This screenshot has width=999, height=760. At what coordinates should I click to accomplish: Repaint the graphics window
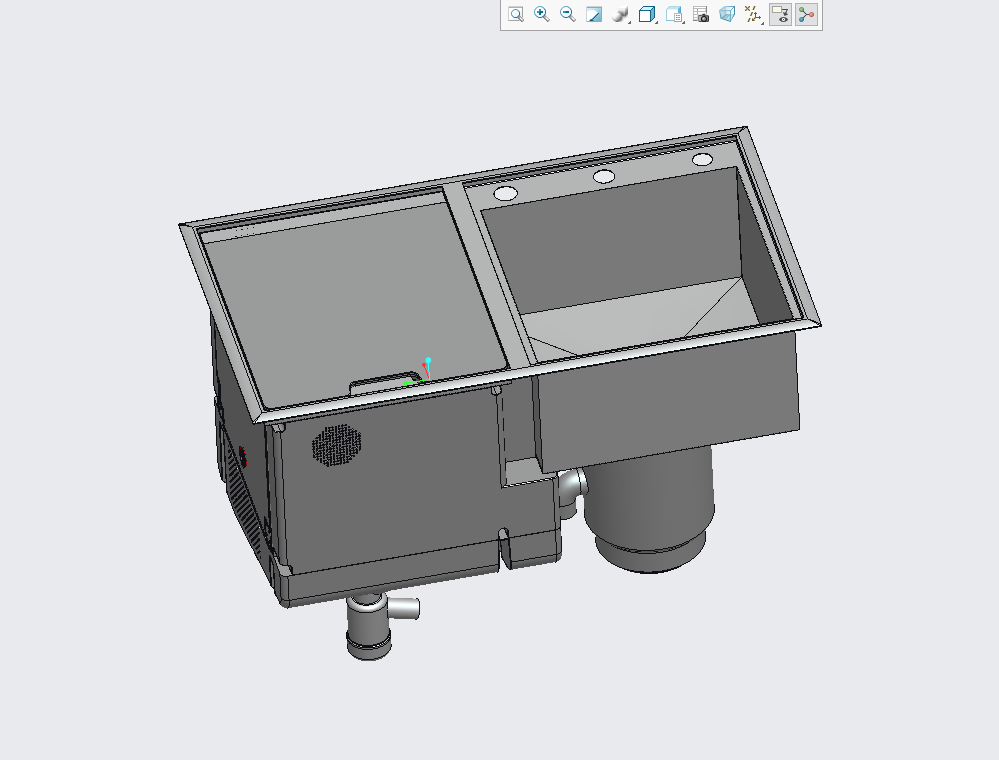(x=594, y=15)
